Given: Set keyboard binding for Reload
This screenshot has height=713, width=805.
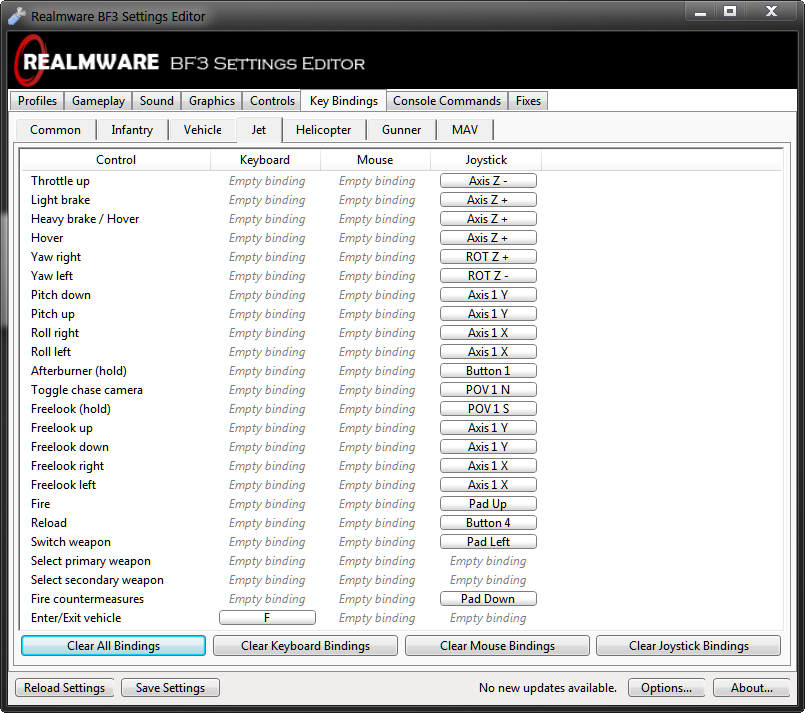Looking at the screenshot, I should (x=267, y=523).
